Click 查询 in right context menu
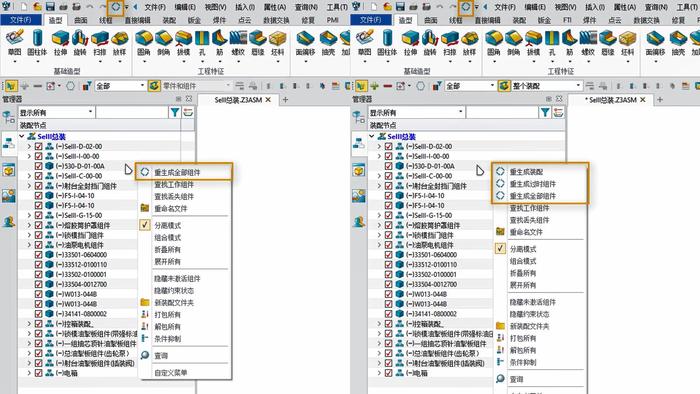Screen dimensions: 700x394 [x=541, y=379]
